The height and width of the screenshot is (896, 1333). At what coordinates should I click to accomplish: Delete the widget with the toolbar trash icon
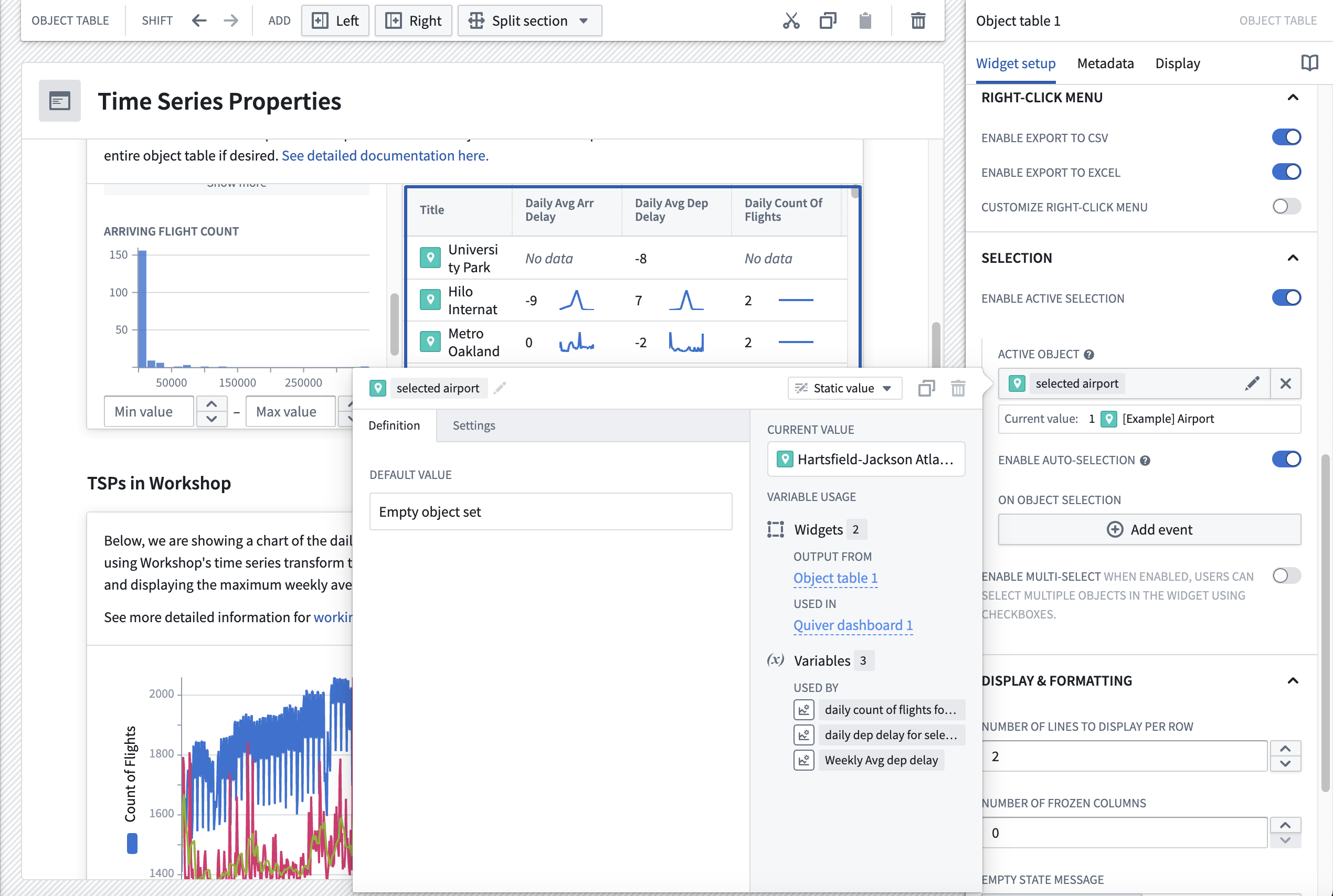coord(918,20)
